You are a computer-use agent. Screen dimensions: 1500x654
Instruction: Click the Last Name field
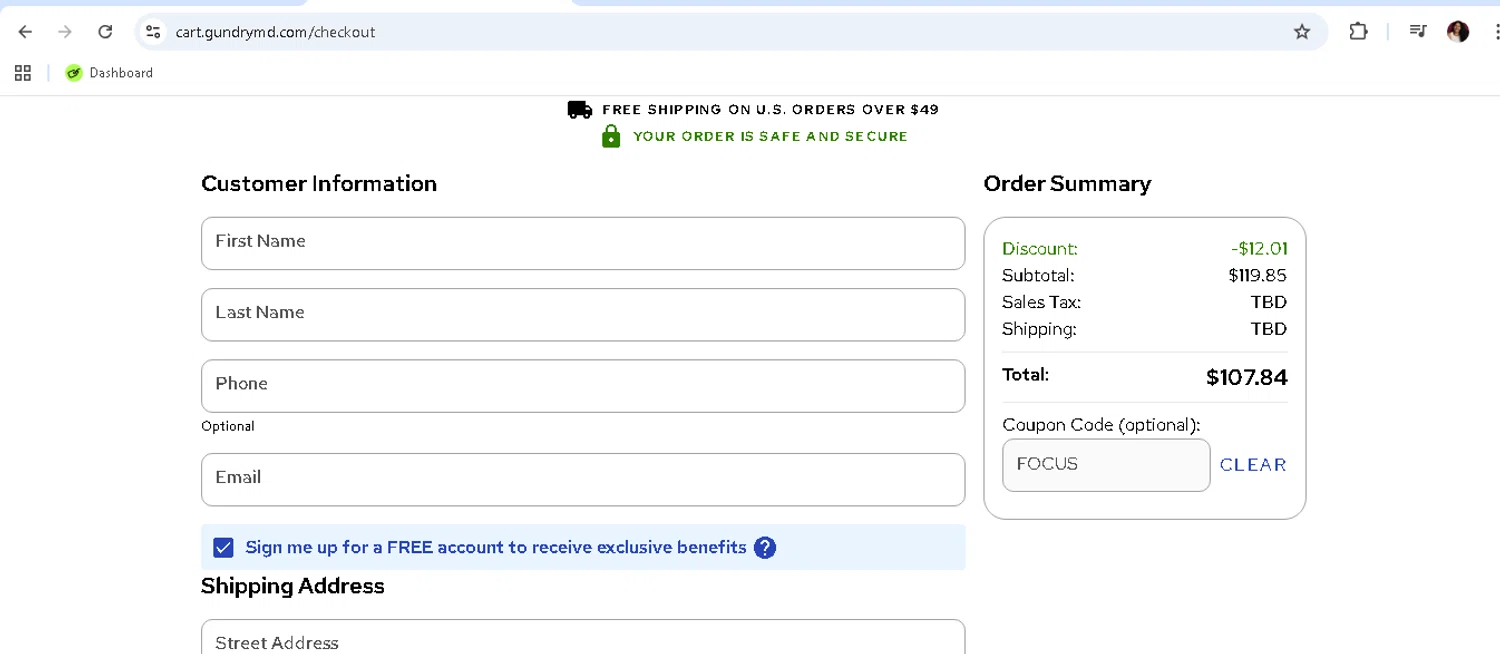click(x=582, y=314)
